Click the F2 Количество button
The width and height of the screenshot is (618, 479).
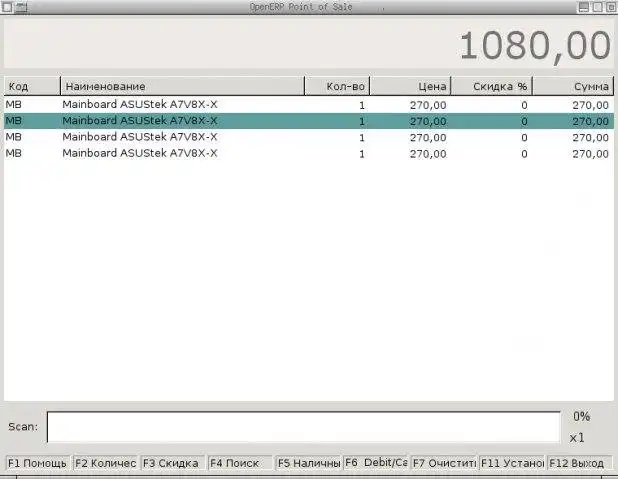(105, 463)
